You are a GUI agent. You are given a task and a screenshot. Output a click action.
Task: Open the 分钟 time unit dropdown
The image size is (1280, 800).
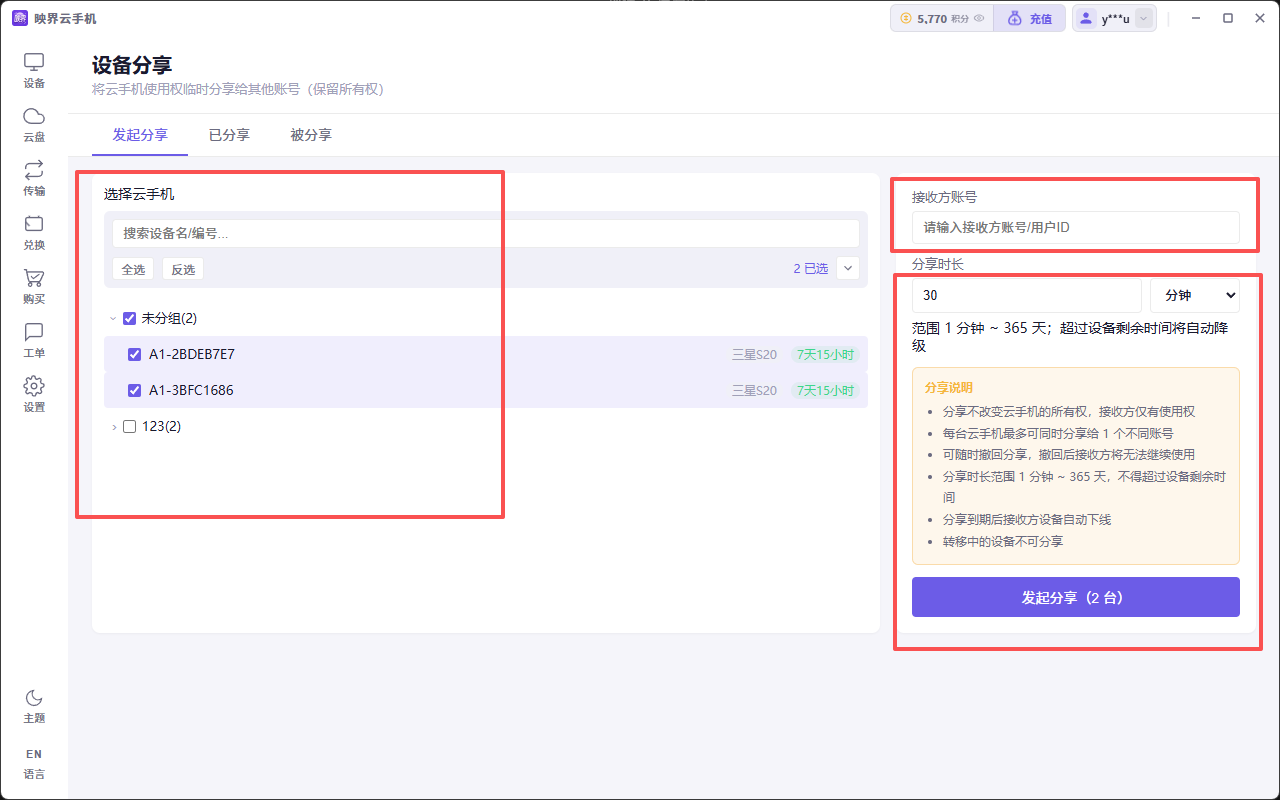tap(1195, 296)
